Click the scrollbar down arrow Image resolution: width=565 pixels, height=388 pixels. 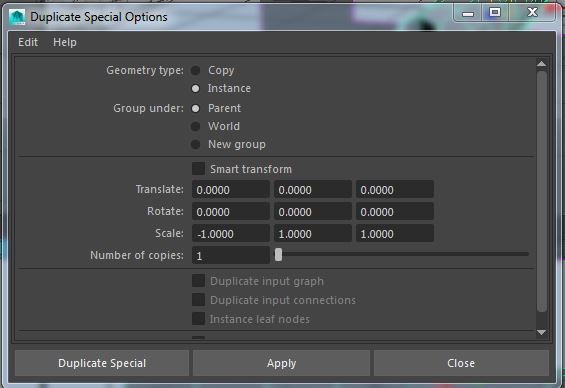click(x=541, y=332)
